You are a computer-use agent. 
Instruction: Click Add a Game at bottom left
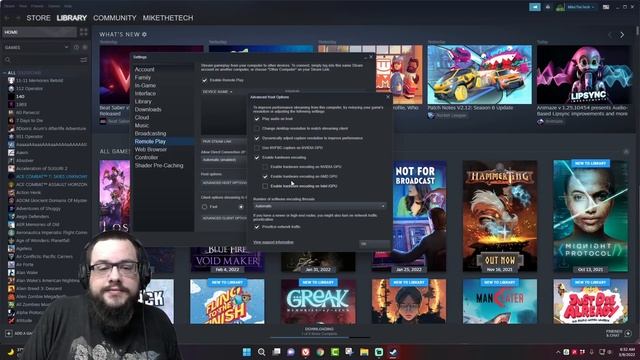tap(20, 333)
